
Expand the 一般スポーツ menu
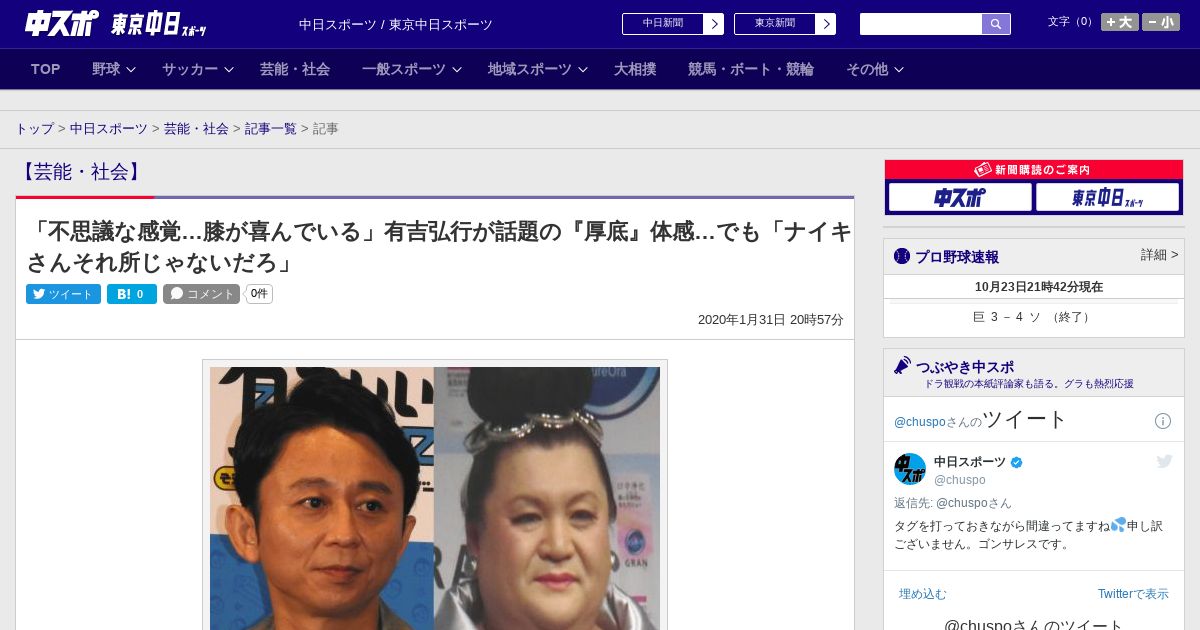[411, 69]
